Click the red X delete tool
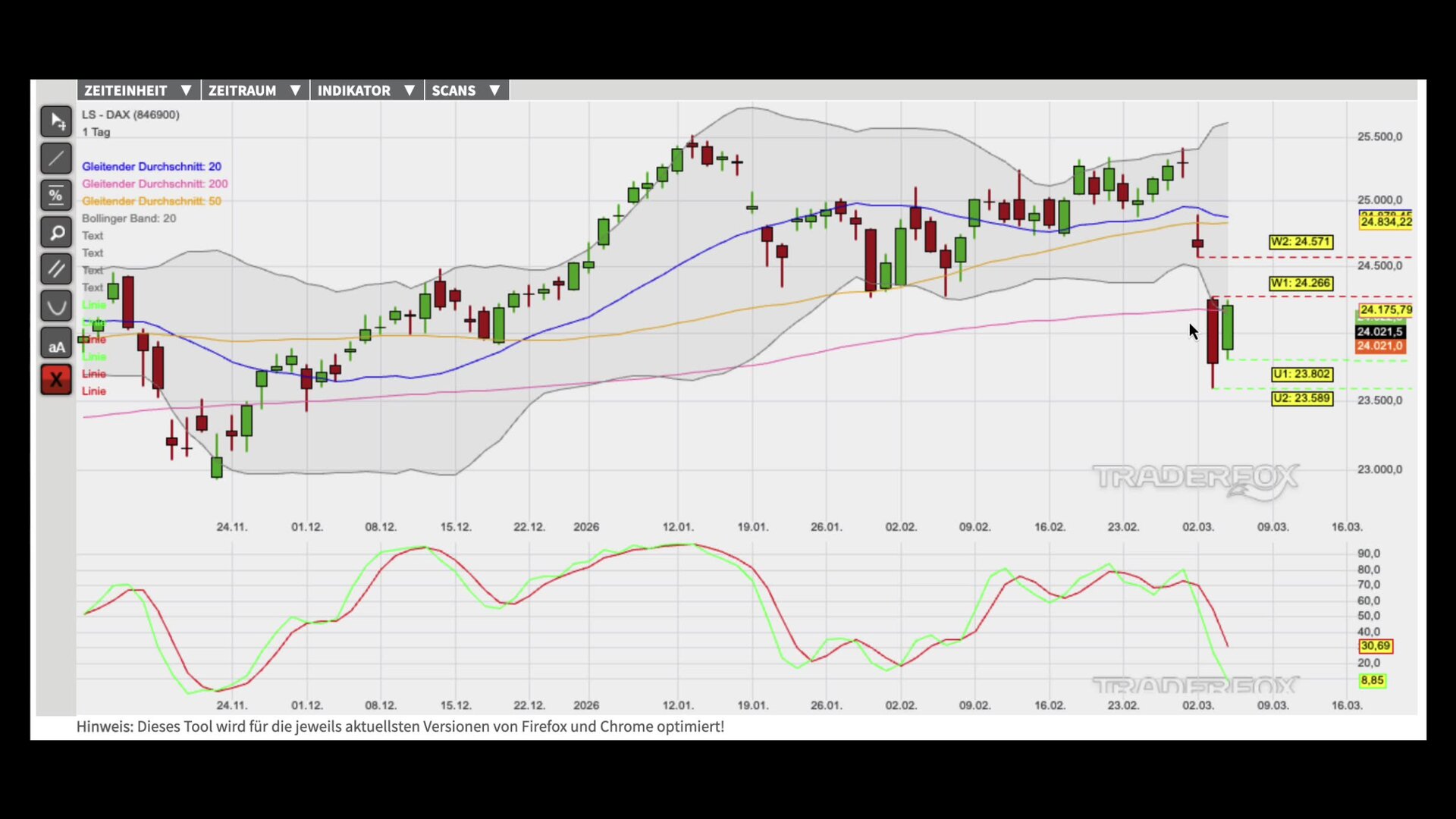The height and width of the screenshot is (819, 1456). 56,380
